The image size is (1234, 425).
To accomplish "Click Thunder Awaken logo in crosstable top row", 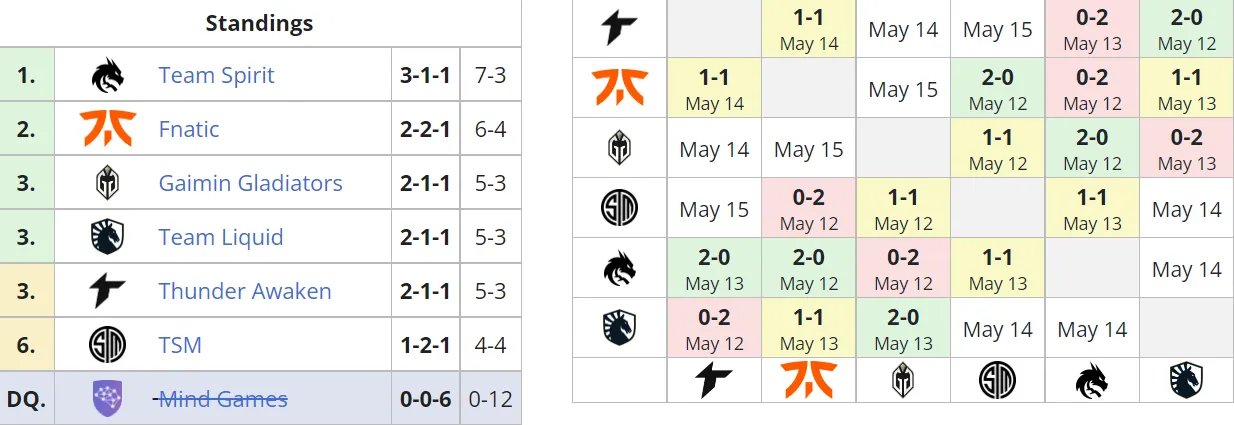I will pos(619,28).
